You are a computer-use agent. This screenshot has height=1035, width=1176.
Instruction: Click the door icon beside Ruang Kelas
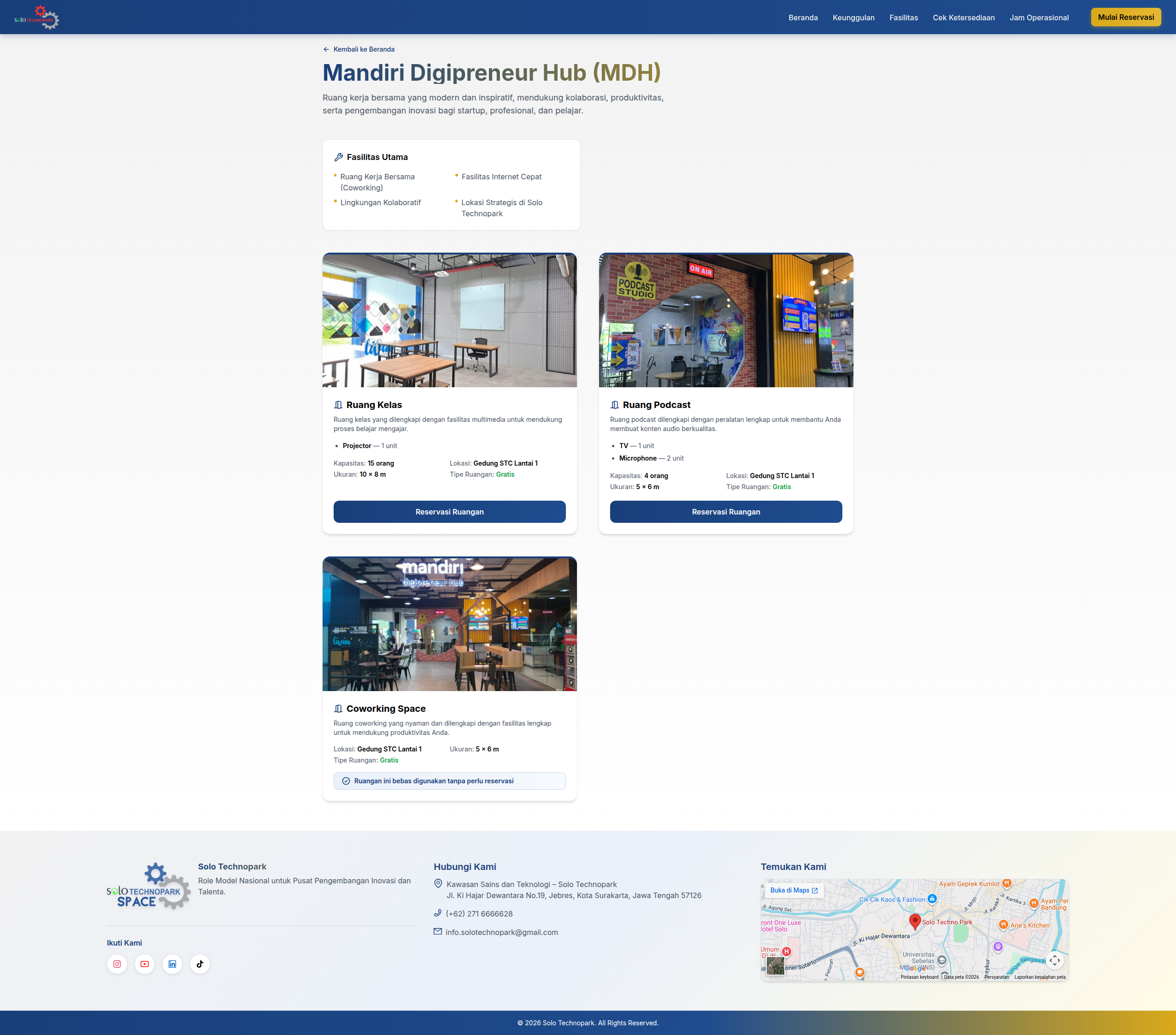(x=338, y=405)
